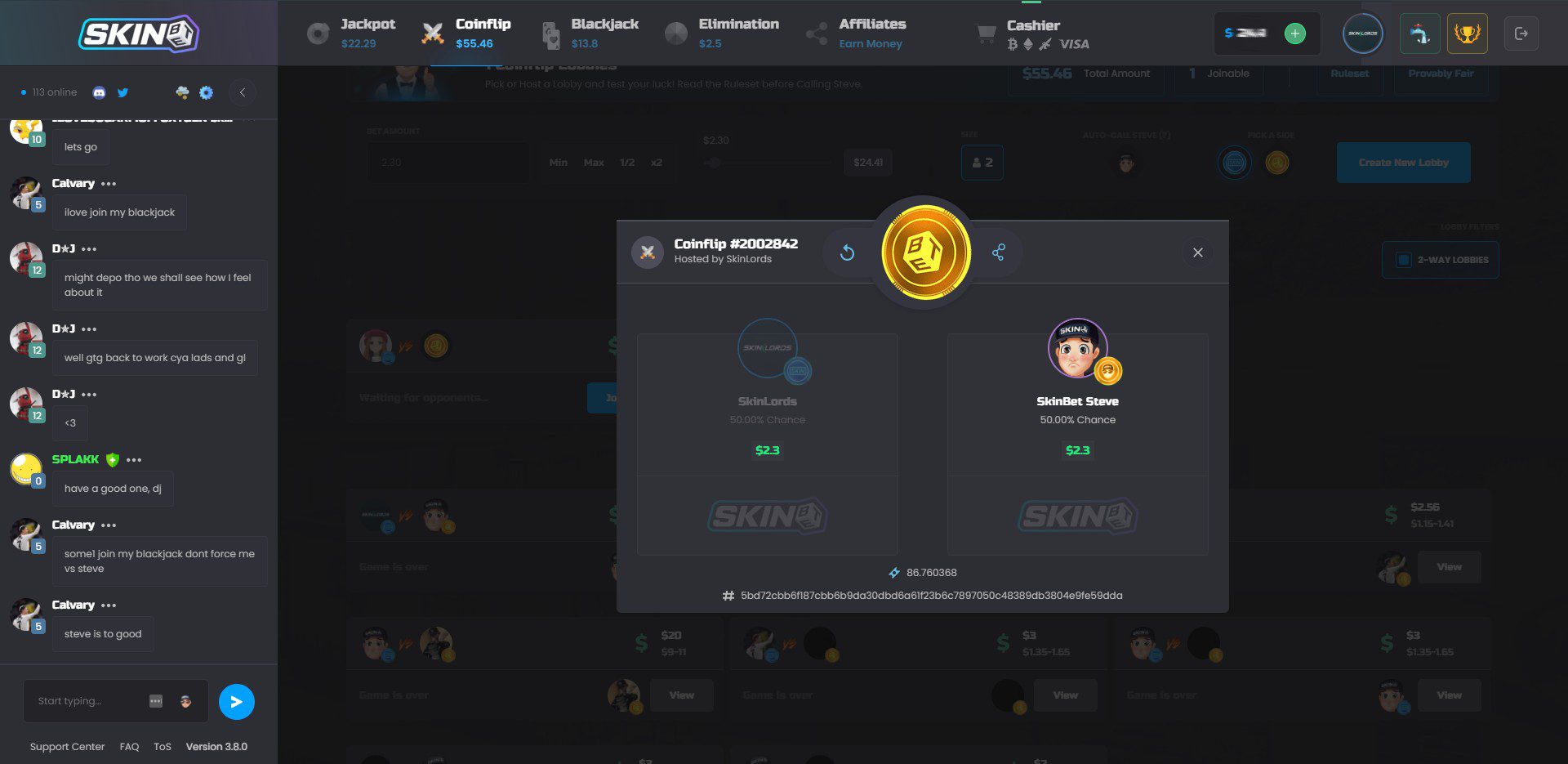Open the emoji picker in chat input

[x=186, y=701]
